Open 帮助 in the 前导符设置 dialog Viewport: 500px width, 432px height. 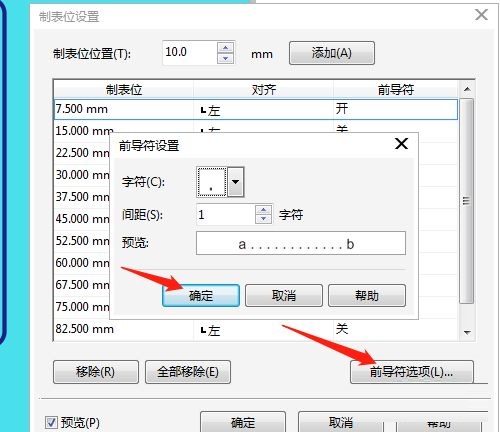367,295
